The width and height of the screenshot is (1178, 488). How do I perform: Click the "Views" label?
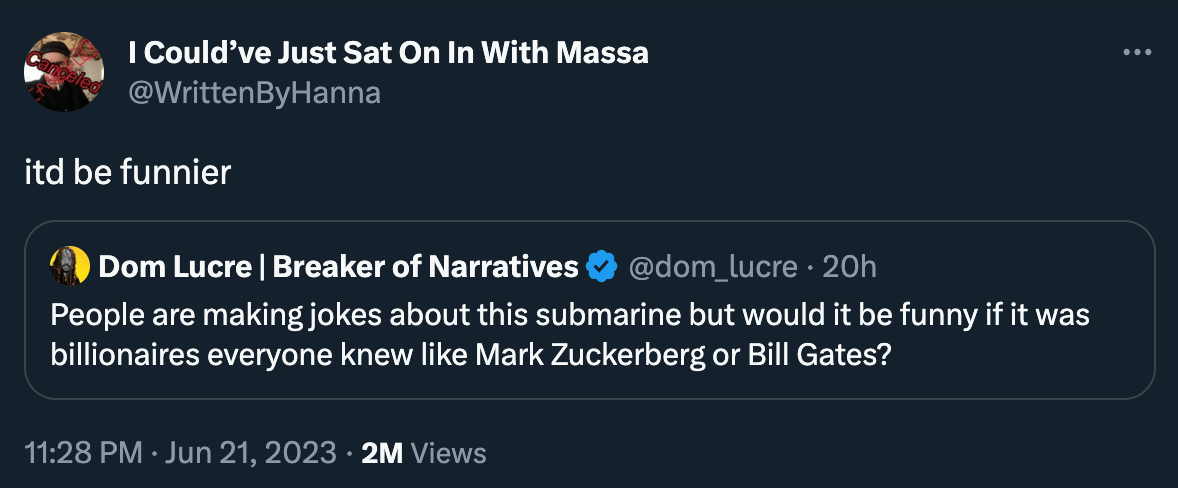[449, 453]
